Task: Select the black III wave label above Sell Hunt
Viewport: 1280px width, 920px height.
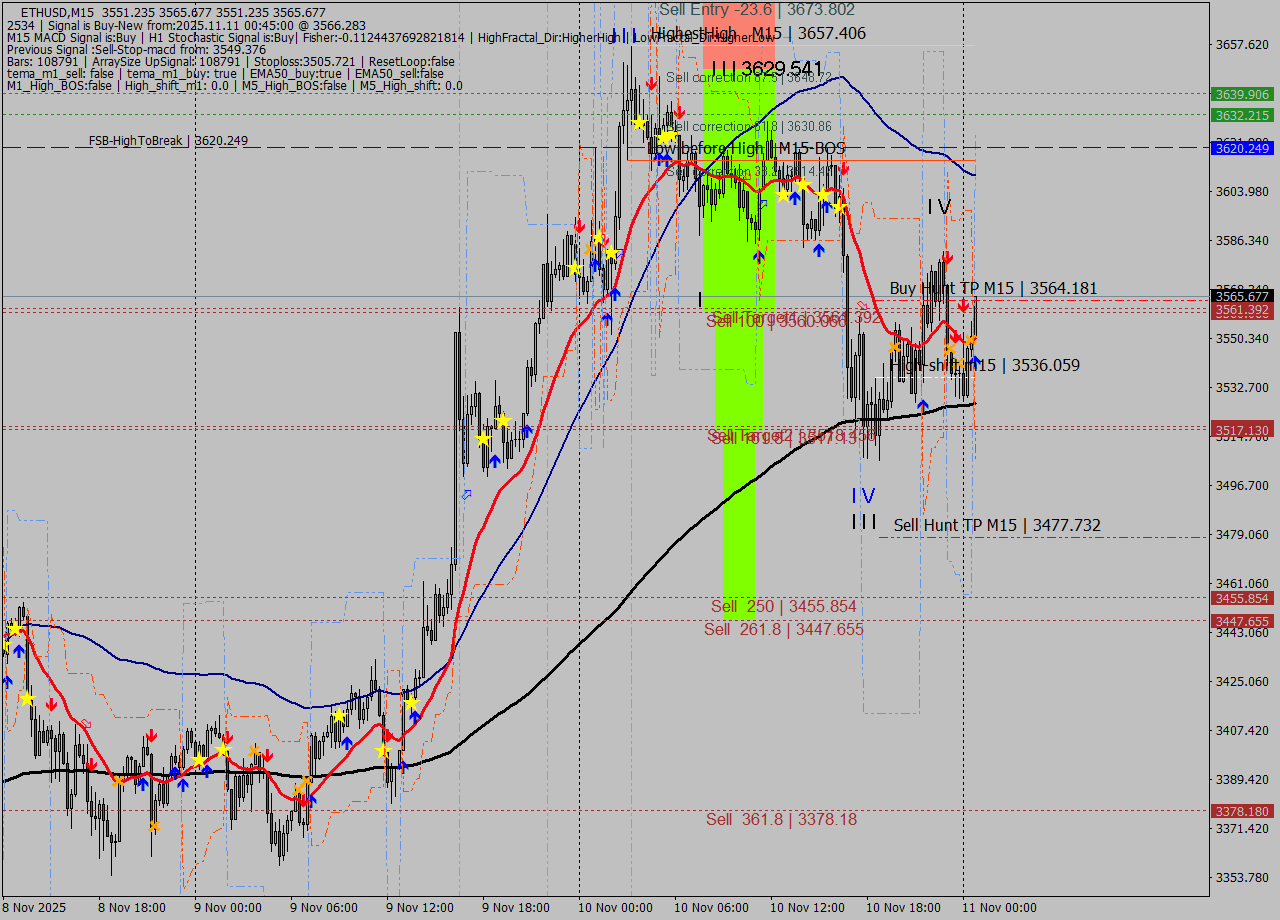Action: pyautogui.click(x=864, y=522)
